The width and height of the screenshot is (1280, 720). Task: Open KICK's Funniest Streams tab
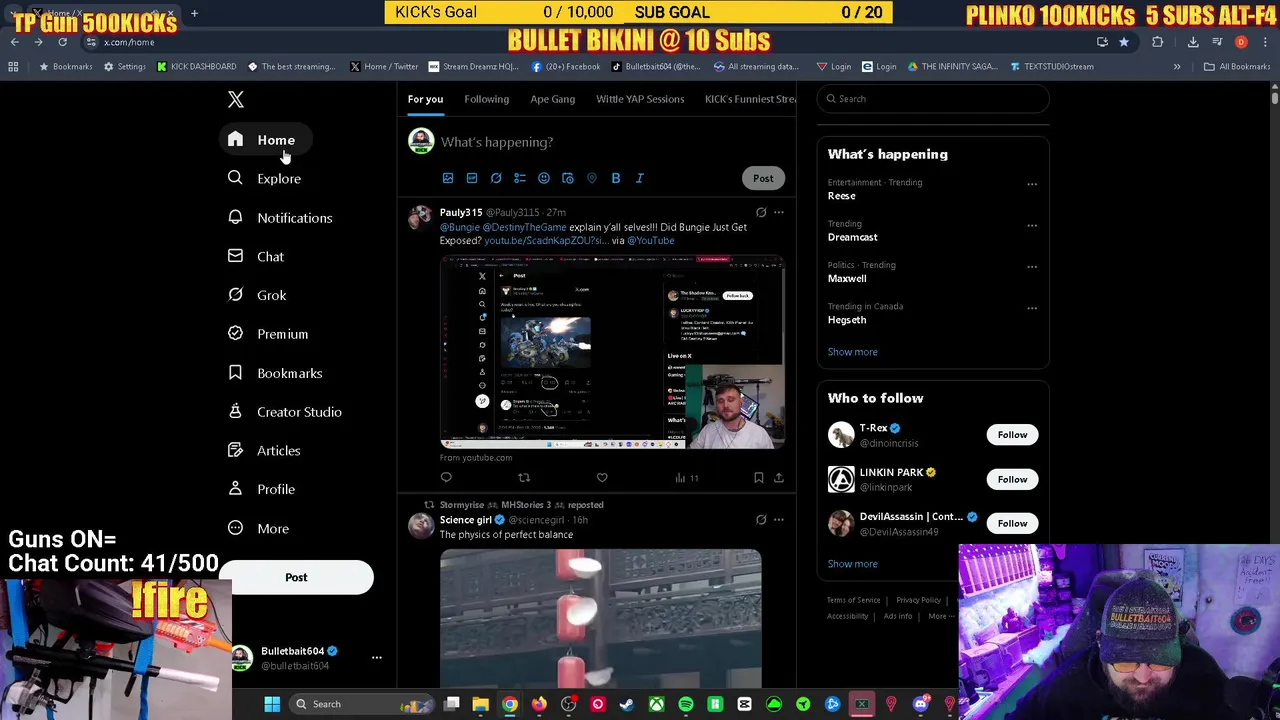click(750, 99)
